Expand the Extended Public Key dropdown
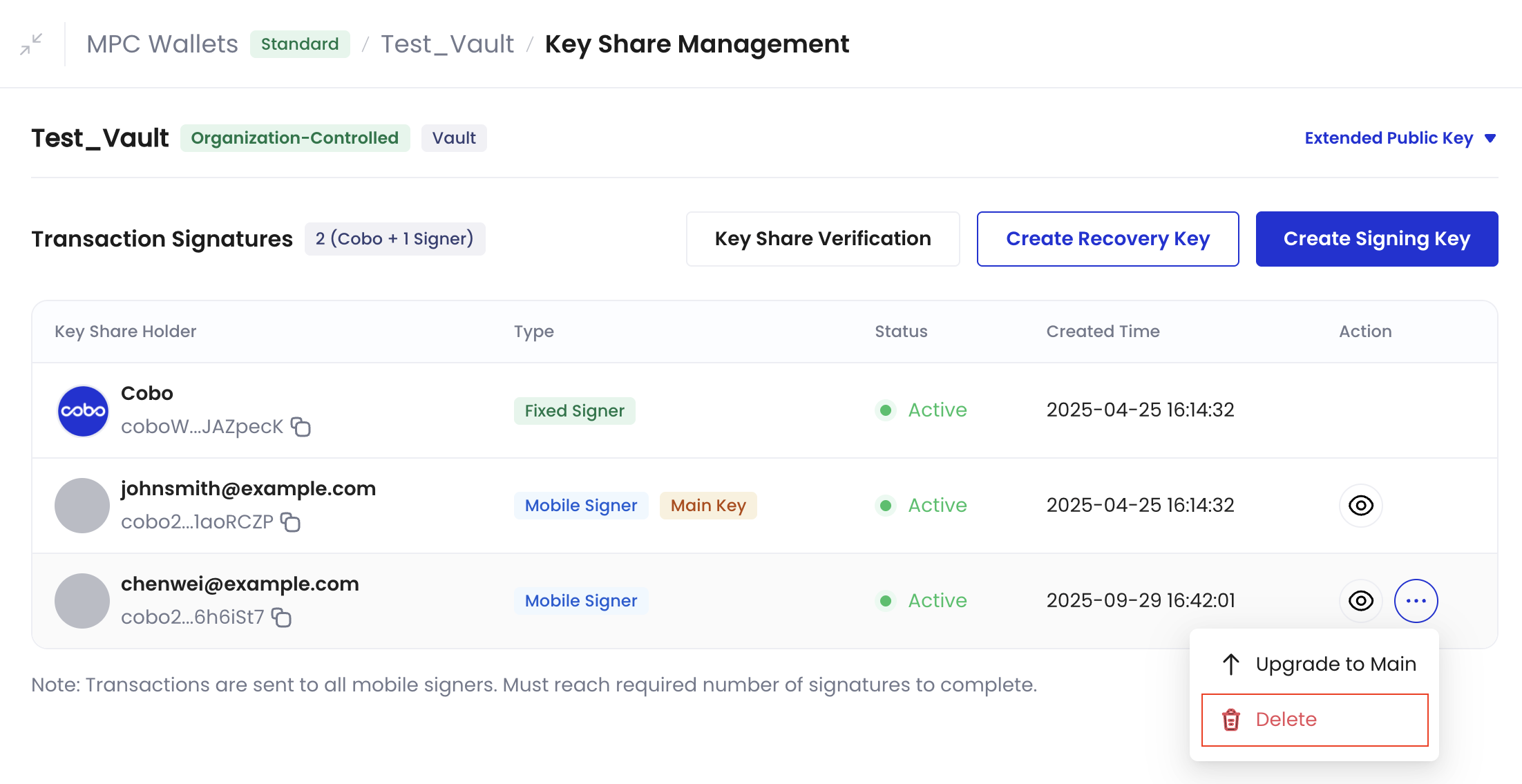This screenshot has width=1522, height=784. coord(1389,138)
